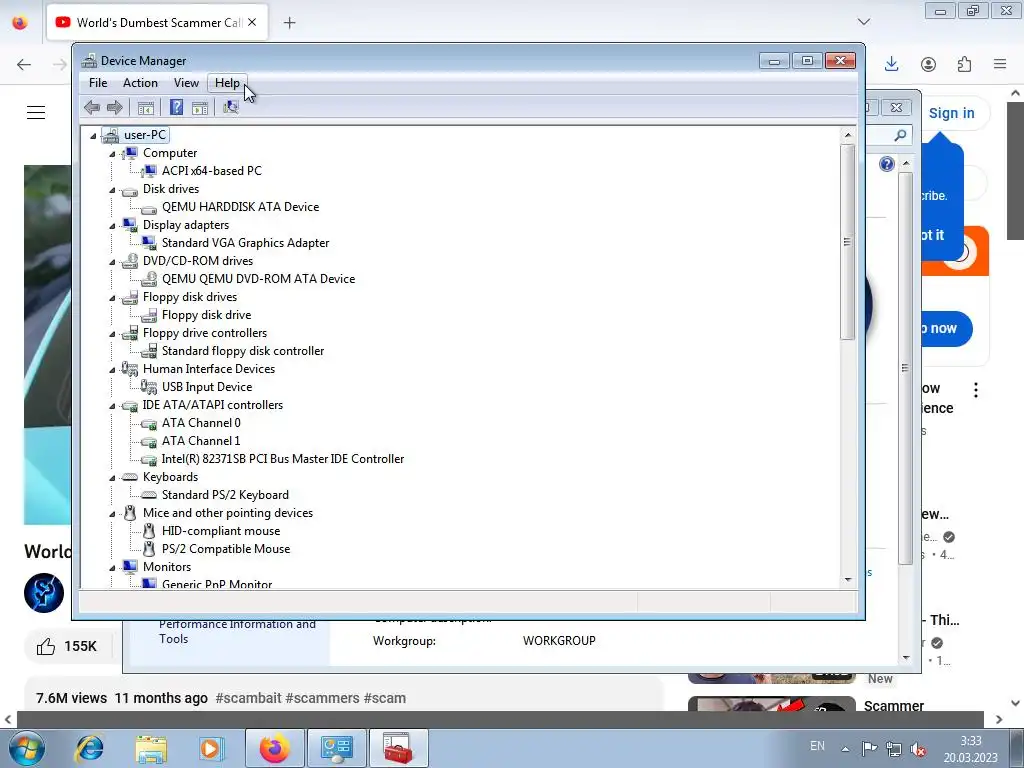Image resolution: width=1024 pixels, height=768 pixels.
Task: Toggle Show/Hide Action Pane toolbar icon
Action: click(200, 108)
